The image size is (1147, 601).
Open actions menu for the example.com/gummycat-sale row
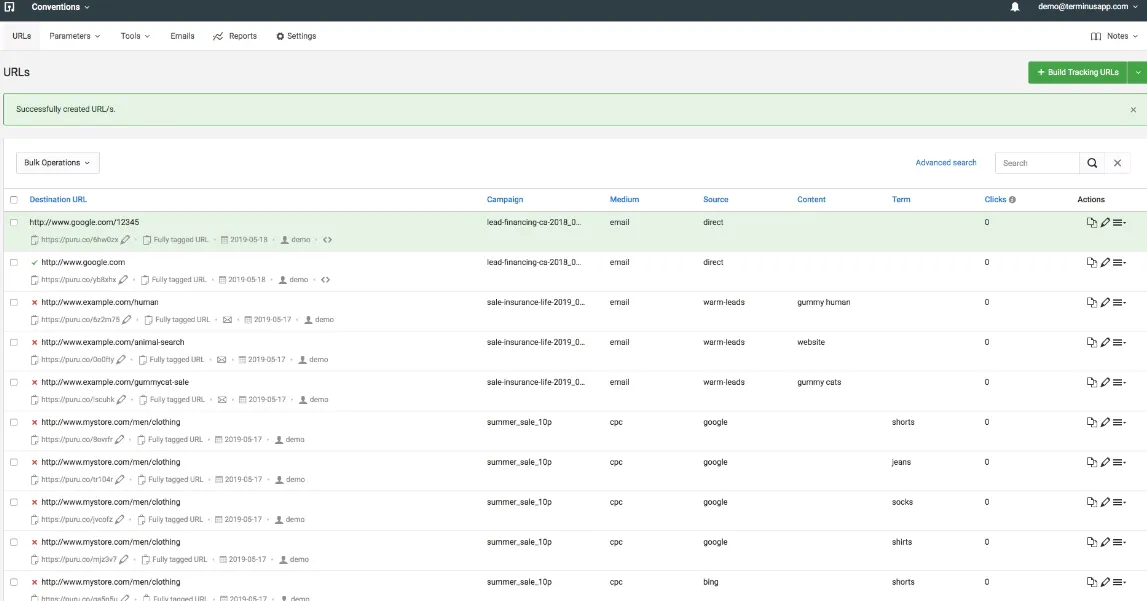(x=1120, y=383)
